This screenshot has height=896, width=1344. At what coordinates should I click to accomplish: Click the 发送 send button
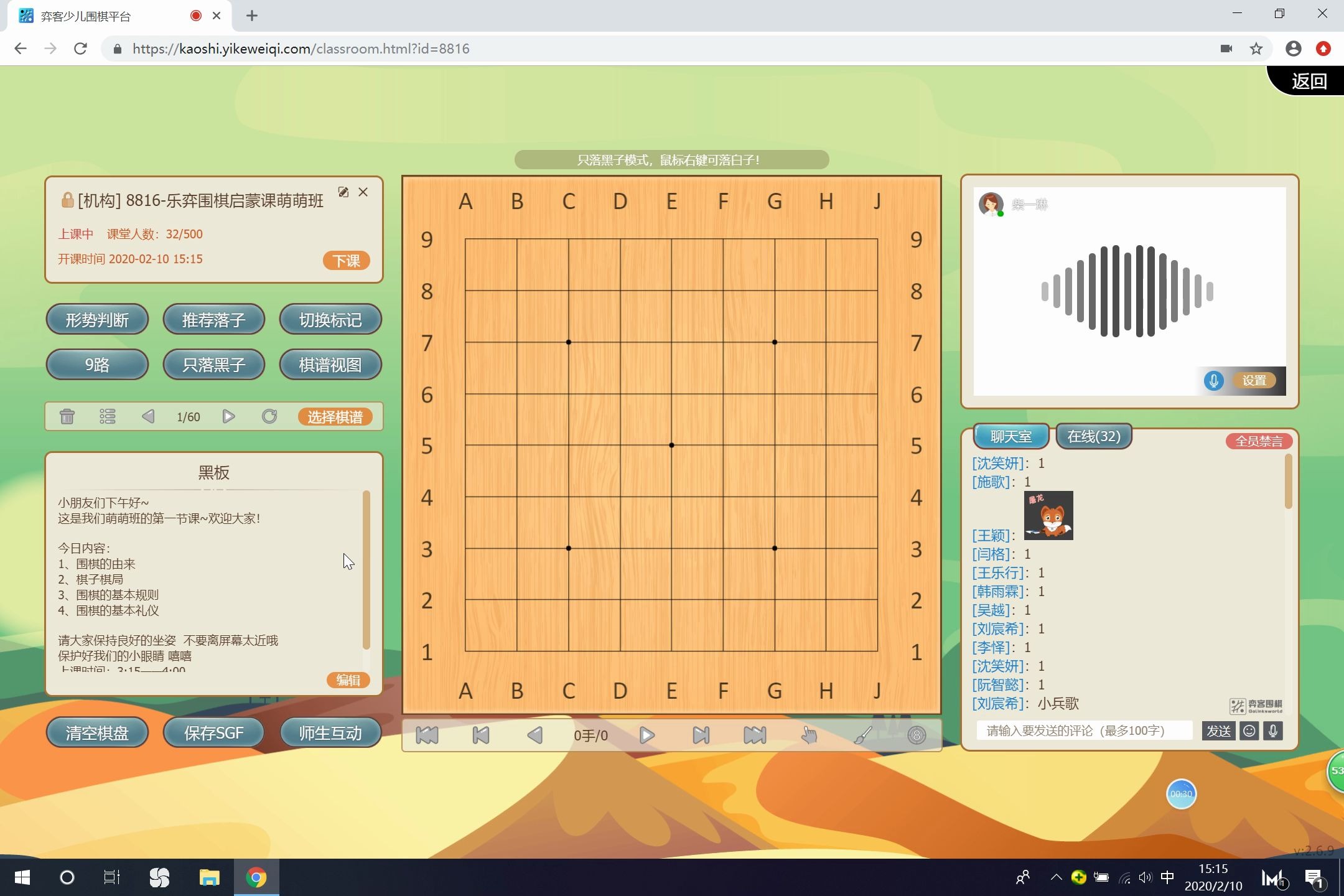tap(1218, 730)
